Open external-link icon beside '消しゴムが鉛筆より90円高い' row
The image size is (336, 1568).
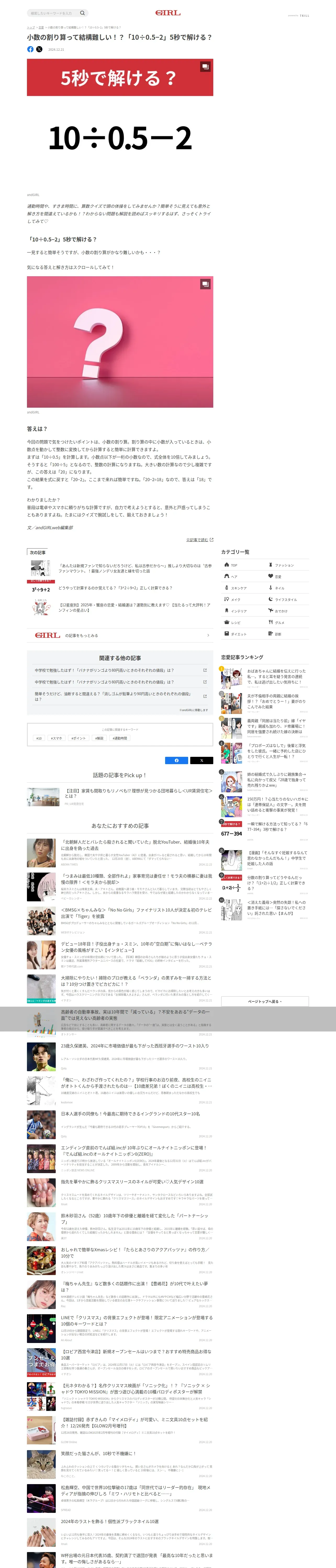205,696
